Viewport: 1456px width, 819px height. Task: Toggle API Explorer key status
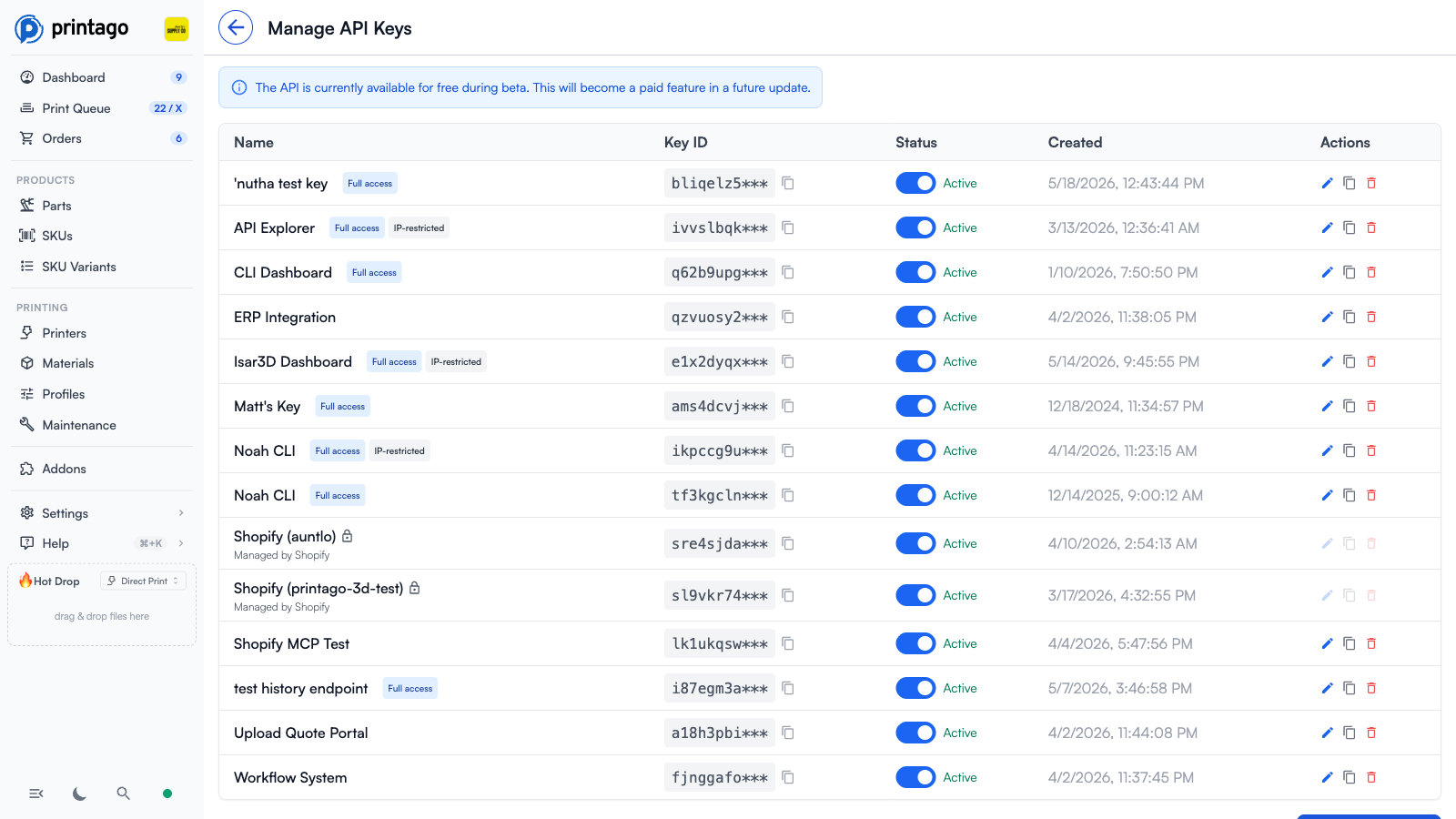click(x=915, y=228)
